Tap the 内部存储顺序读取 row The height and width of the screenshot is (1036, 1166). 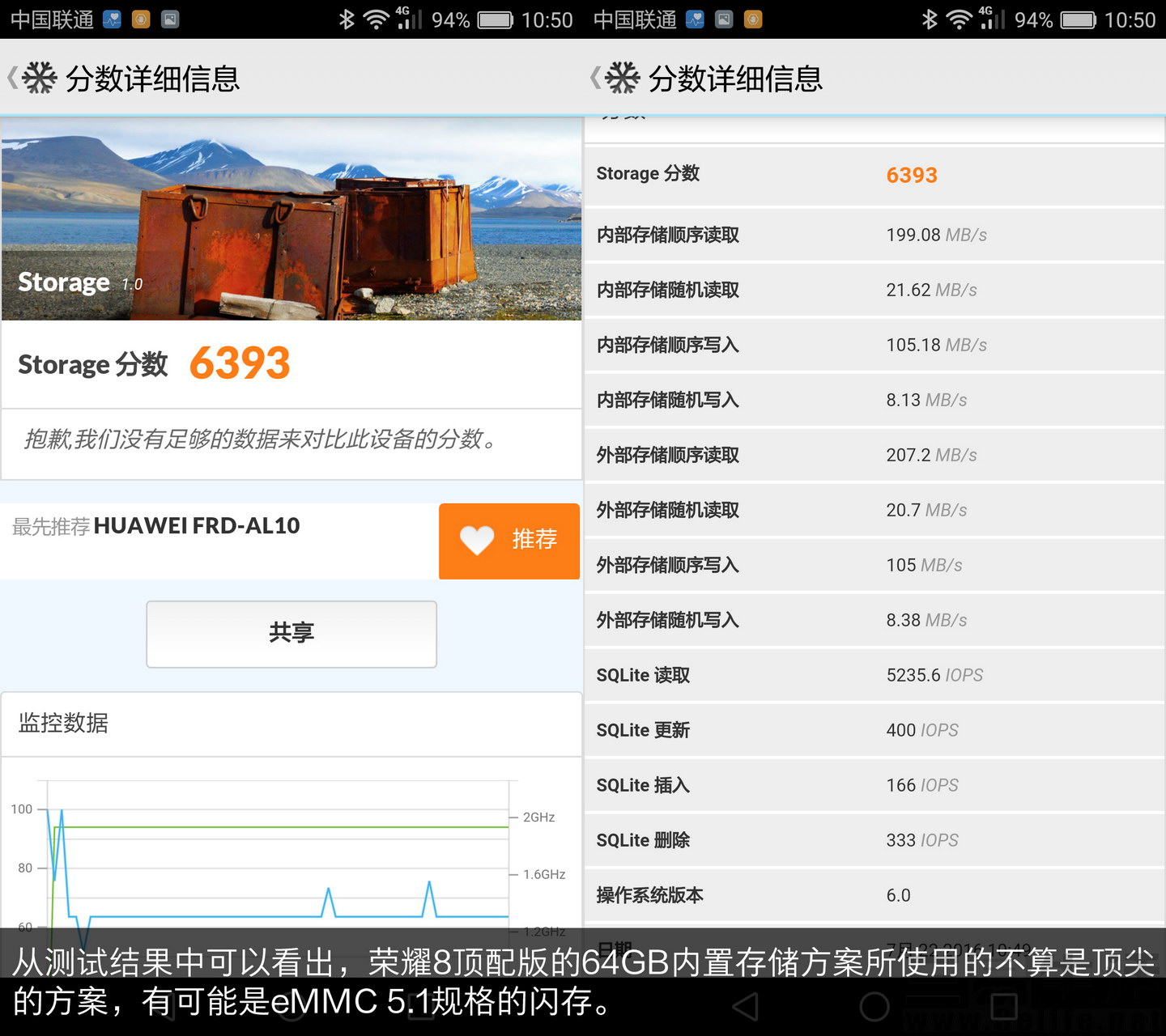pyautogui.click(x=874, y=235)
